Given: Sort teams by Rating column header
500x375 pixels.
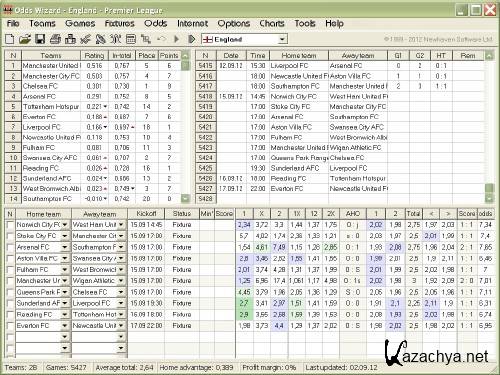Looking at the screenshot, I should pyautogui.click(x=94, y=55).
